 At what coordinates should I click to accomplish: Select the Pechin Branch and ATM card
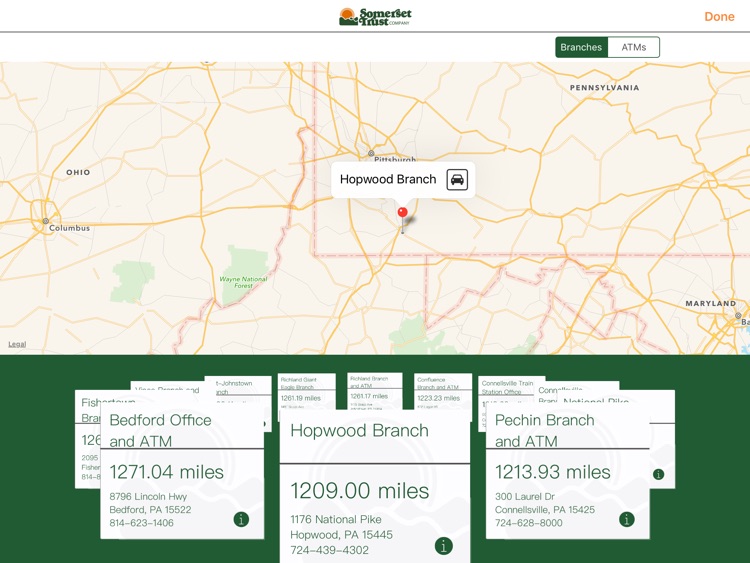(x=568, y=471)
